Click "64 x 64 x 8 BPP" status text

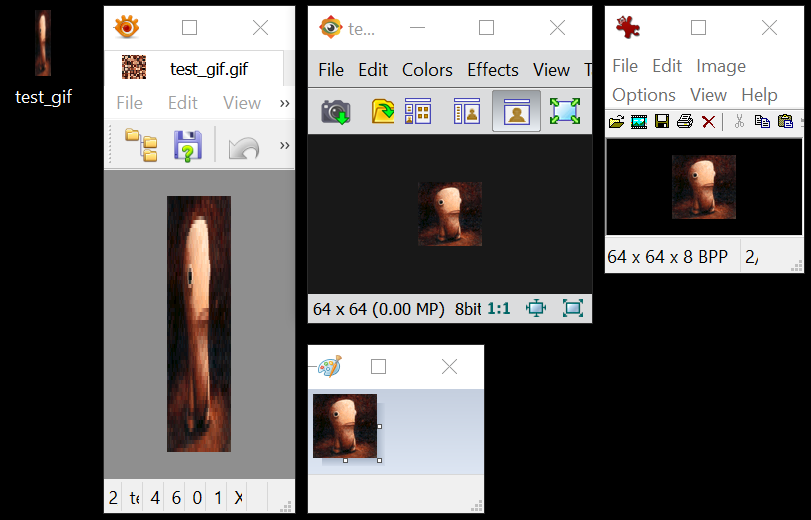pos(668,257)
